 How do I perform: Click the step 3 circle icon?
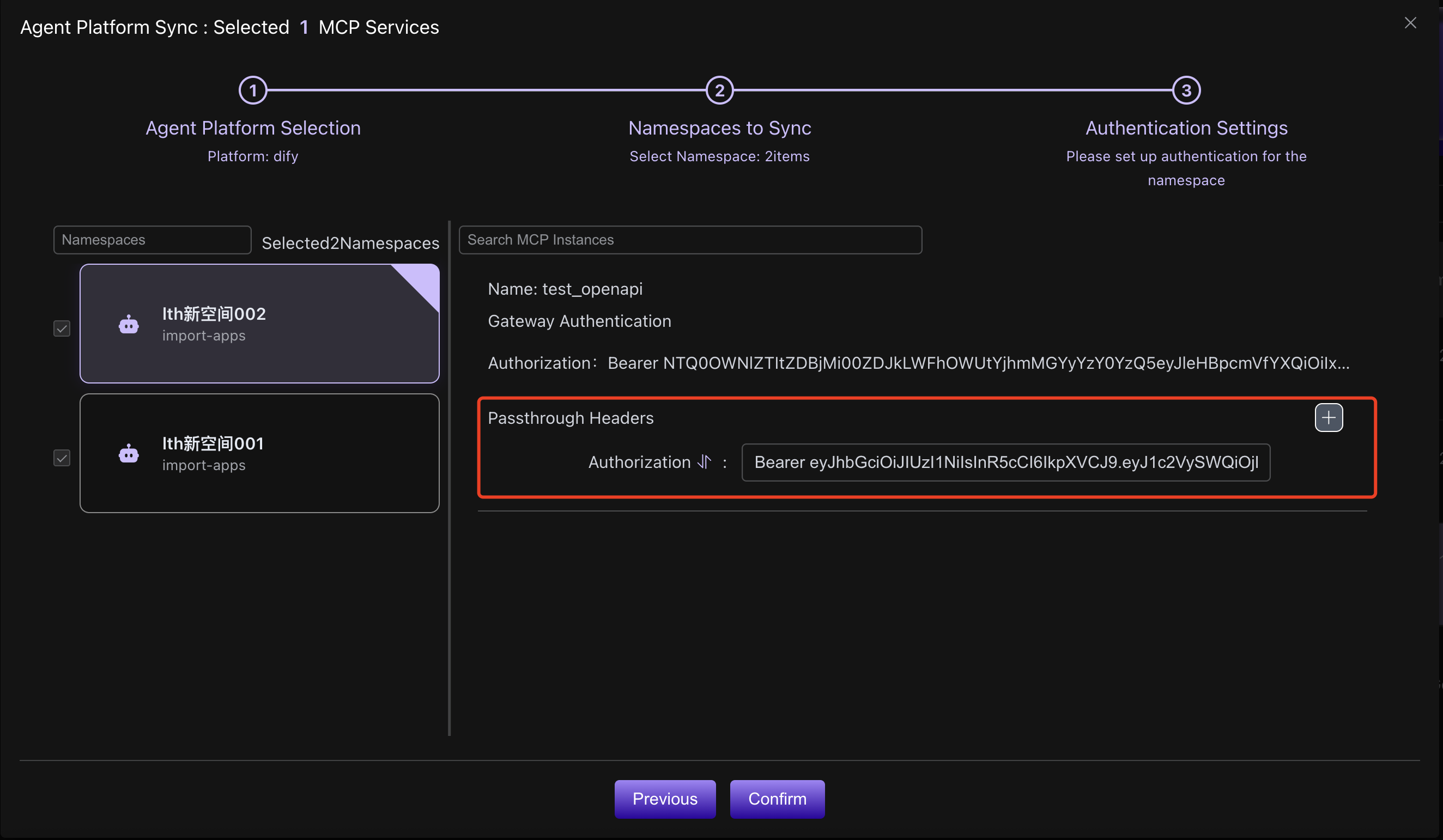pos(1186,90)
